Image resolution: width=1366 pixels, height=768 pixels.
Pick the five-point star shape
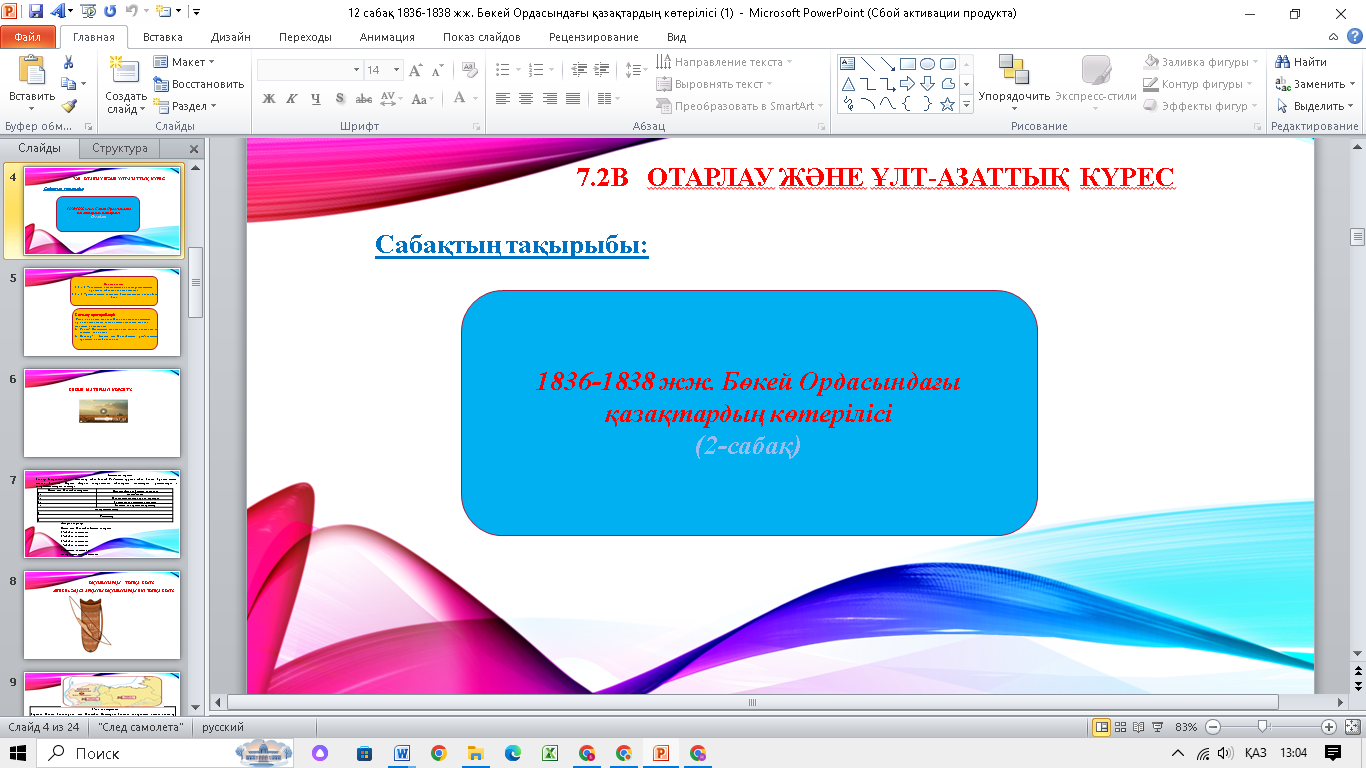pyautogui.click(x=946, y=103)
